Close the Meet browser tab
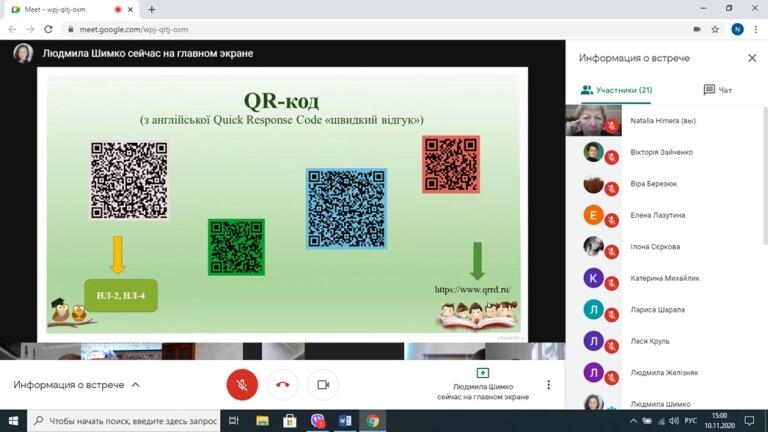768x432 pixels. 130,9
